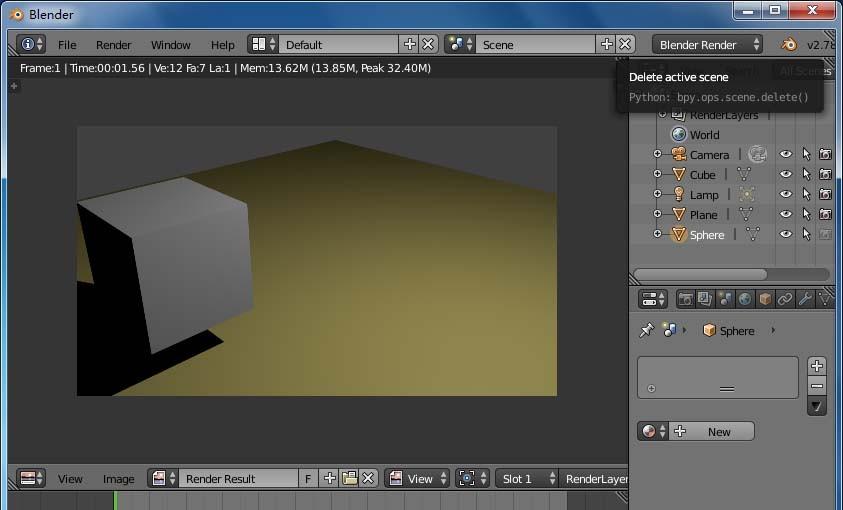The height and width of the screenshot is (510, 843).
Task: Browse materials with sphere icon dropdown
Action: [653, 431]
